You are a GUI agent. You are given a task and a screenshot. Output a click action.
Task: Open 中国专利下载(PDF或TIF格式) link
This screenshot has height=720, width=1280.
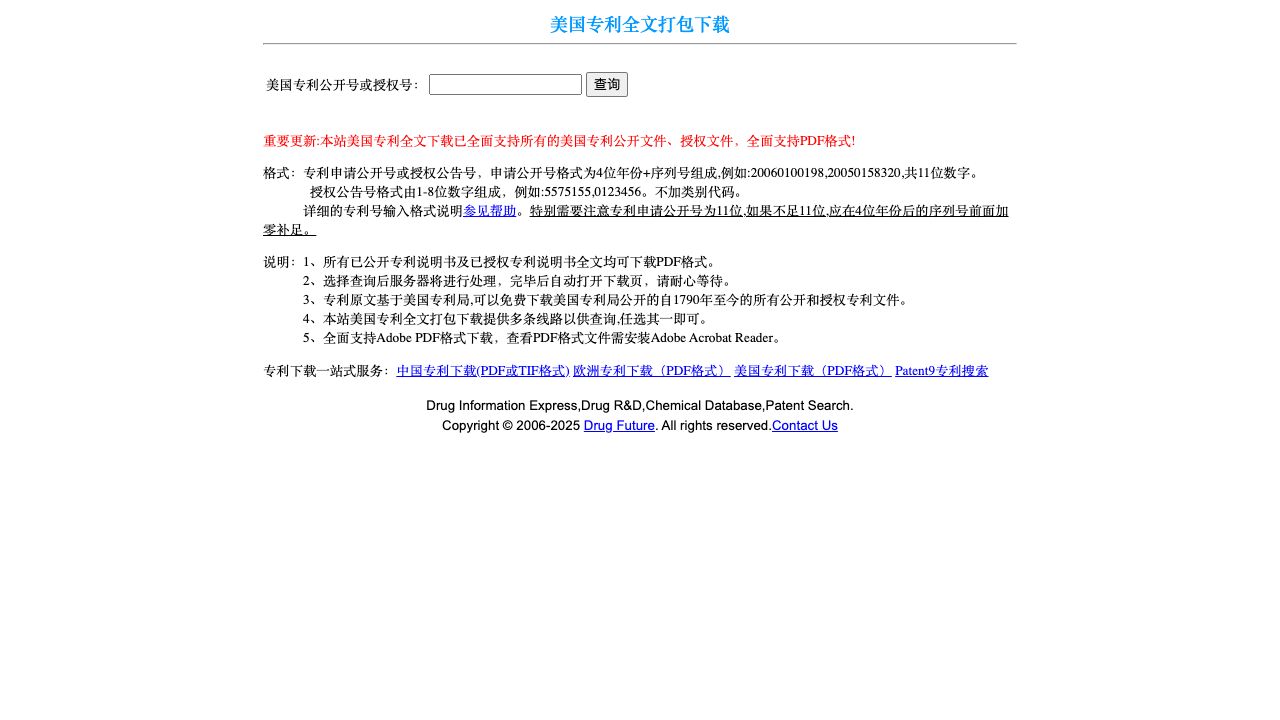(x=483, y=371)
